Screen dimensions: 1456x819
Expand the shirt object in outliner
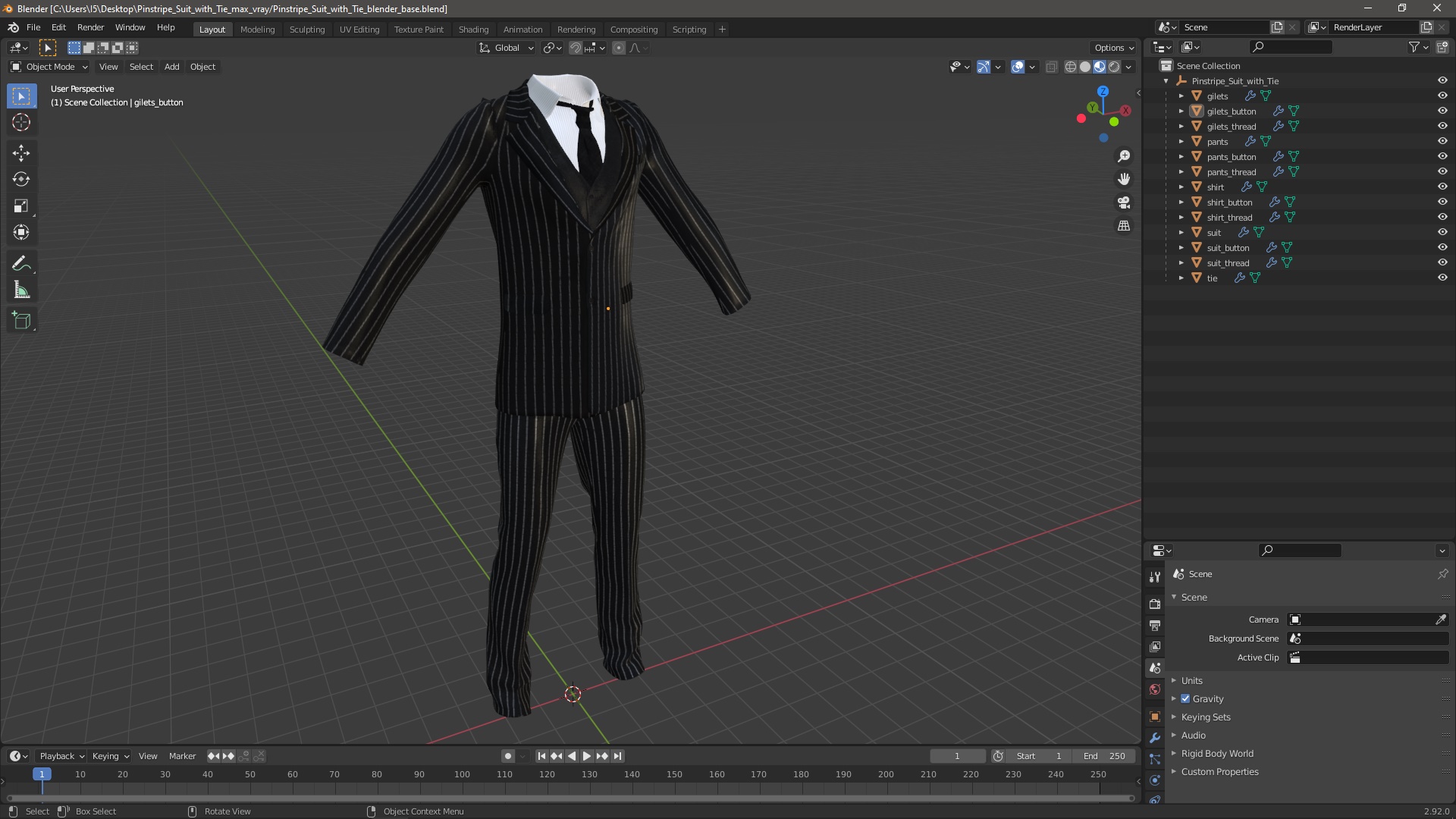point(1181,187)
